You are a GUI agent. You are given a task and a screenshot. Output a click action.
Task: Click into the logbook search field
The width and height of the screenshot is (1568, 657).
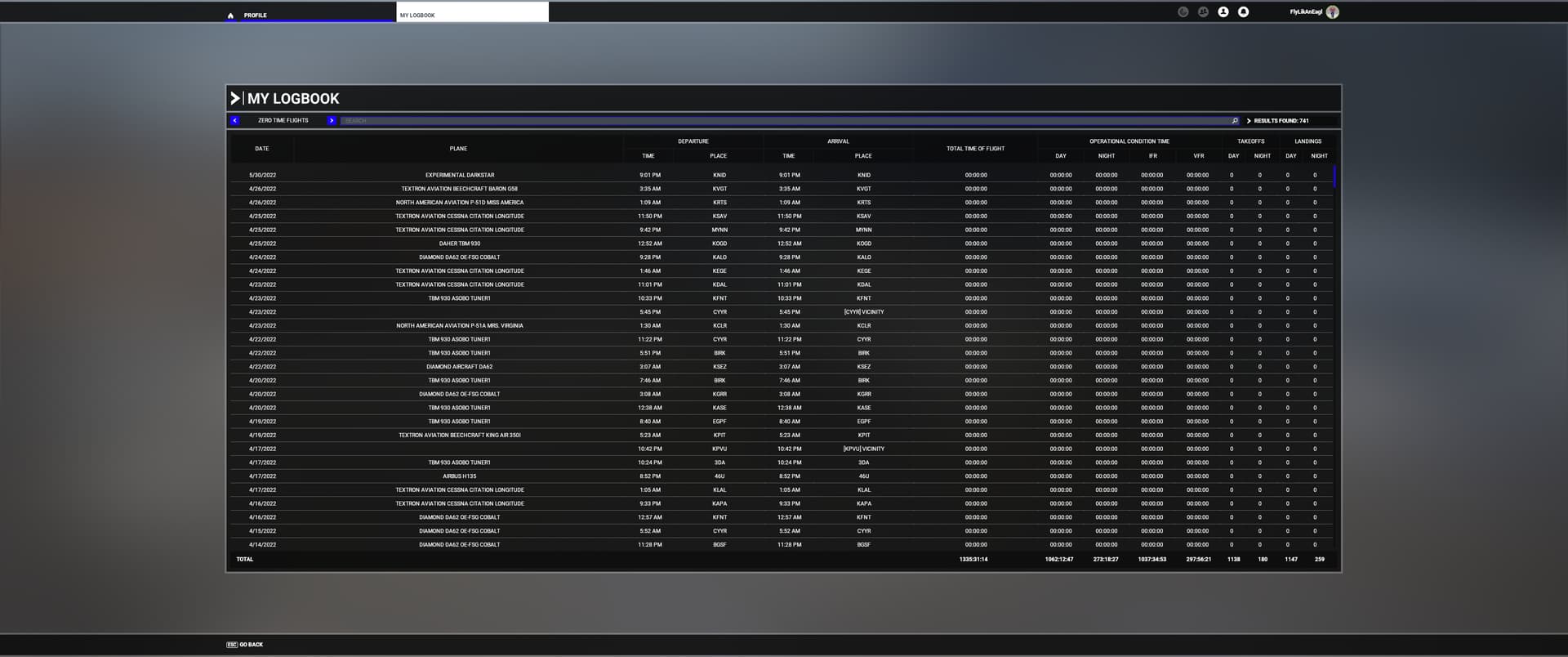point(784,121)
